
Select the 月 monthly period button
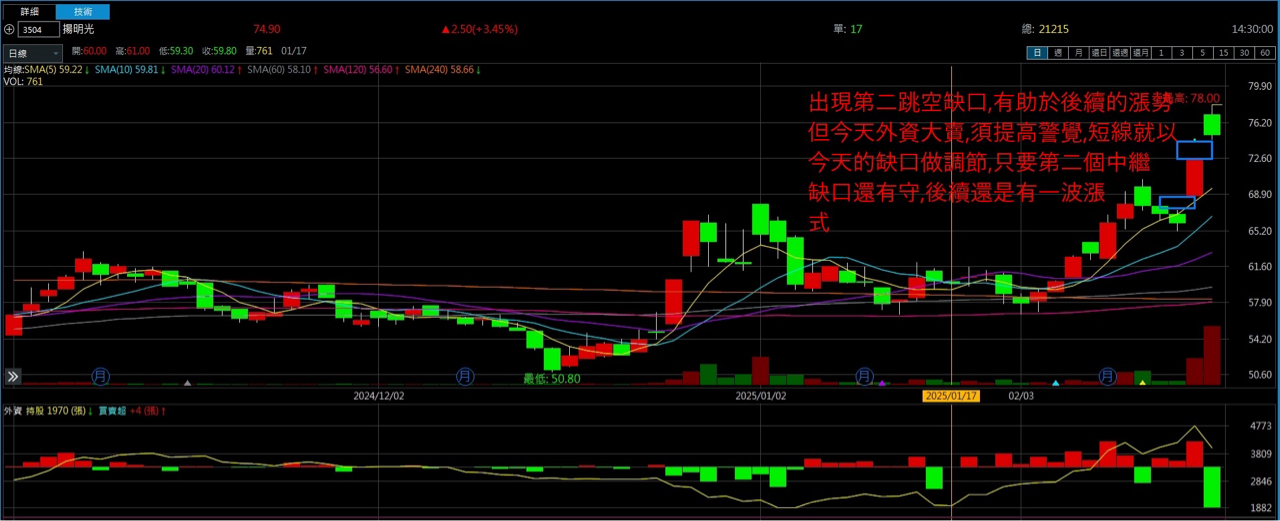point(1077,52)
